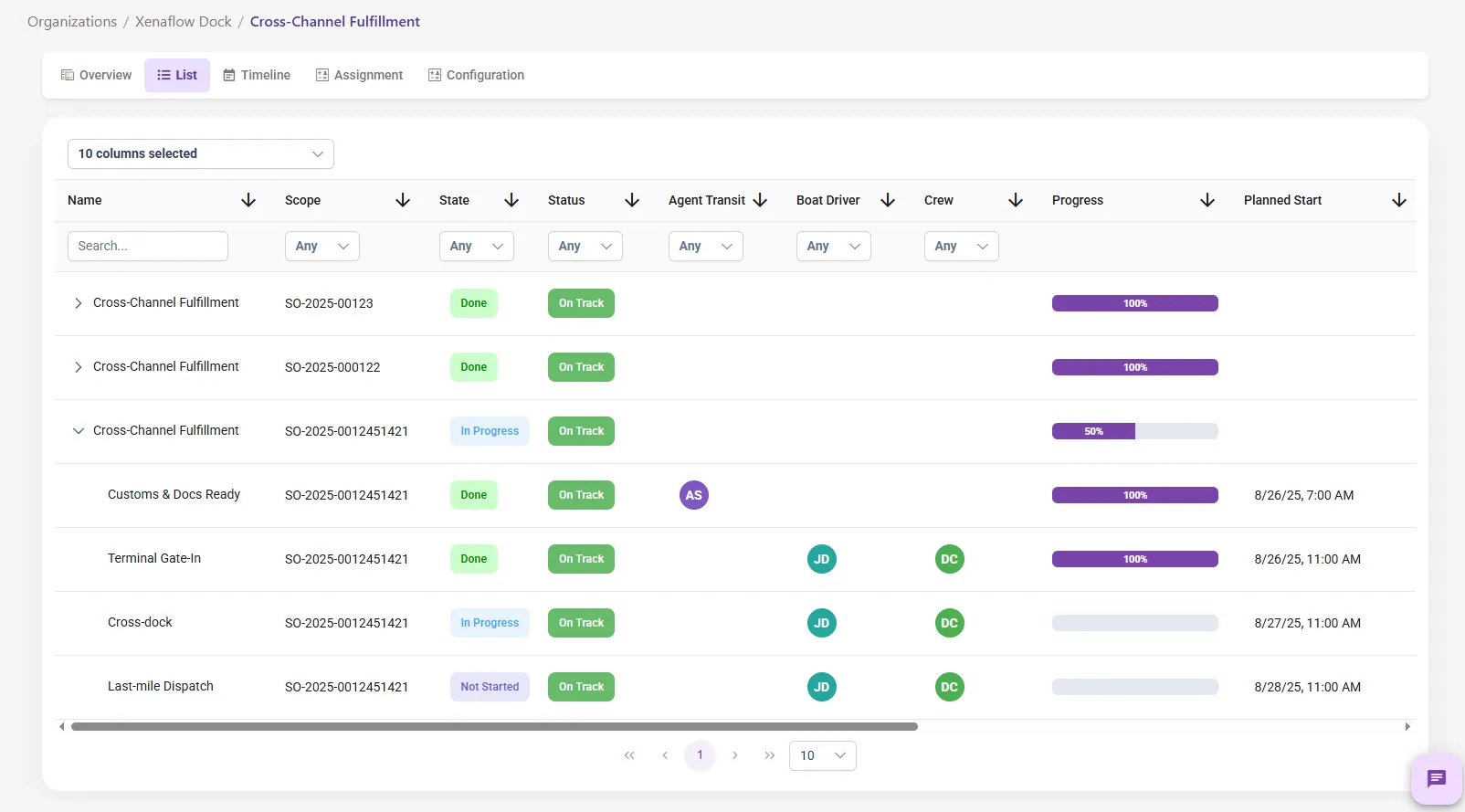Click DC avatar in Cross-dock row

[x=949, y=623]
